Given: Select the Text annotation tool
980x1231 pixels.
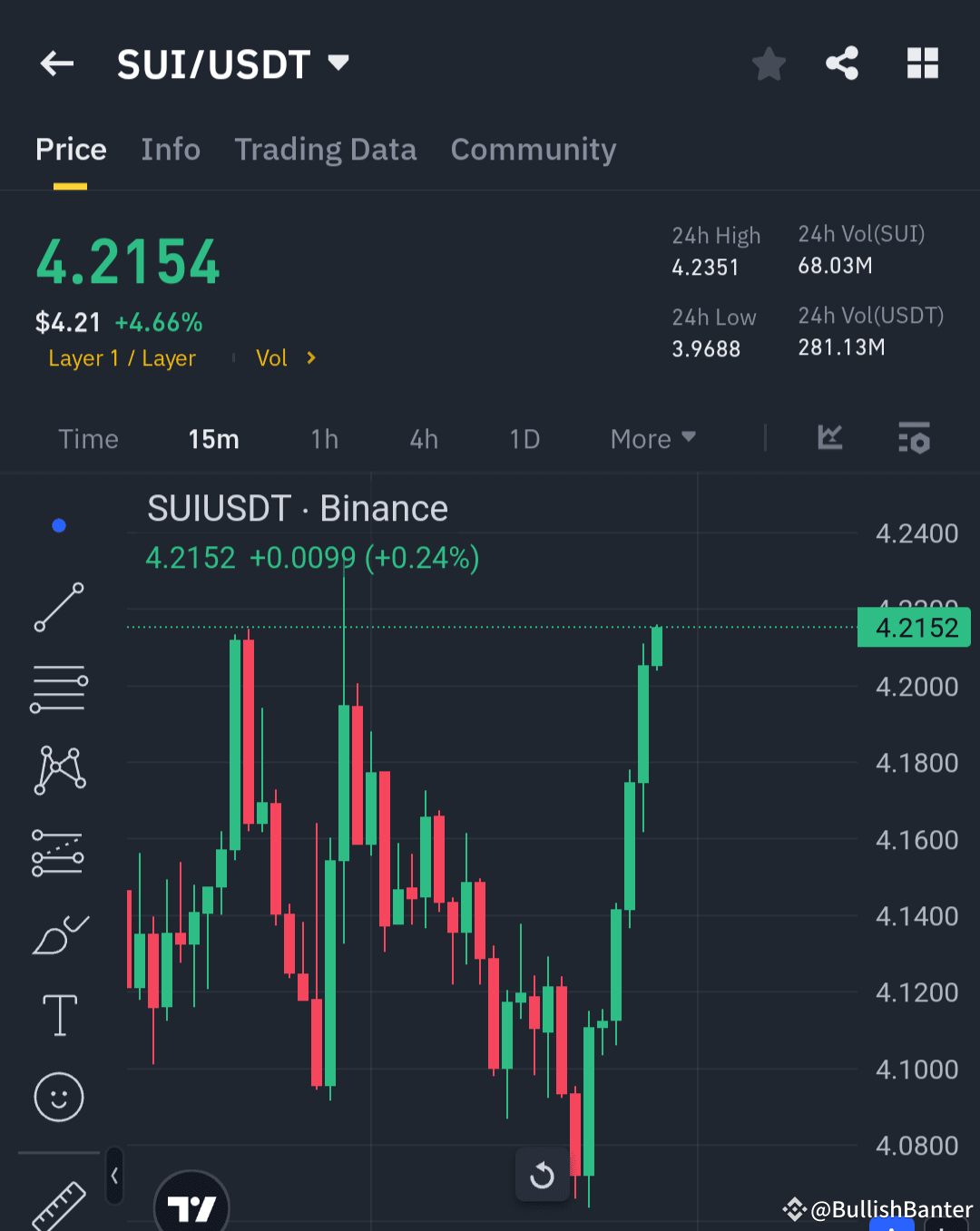Looking at the screenshot, I should (x=58, y=1014).
